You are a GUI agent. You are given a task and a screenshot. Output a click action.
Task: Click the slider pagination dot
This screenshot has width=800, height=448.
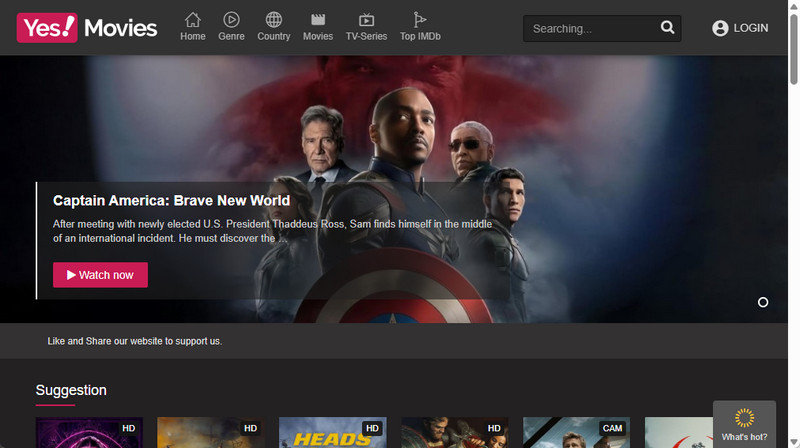[x=763, y=303]
